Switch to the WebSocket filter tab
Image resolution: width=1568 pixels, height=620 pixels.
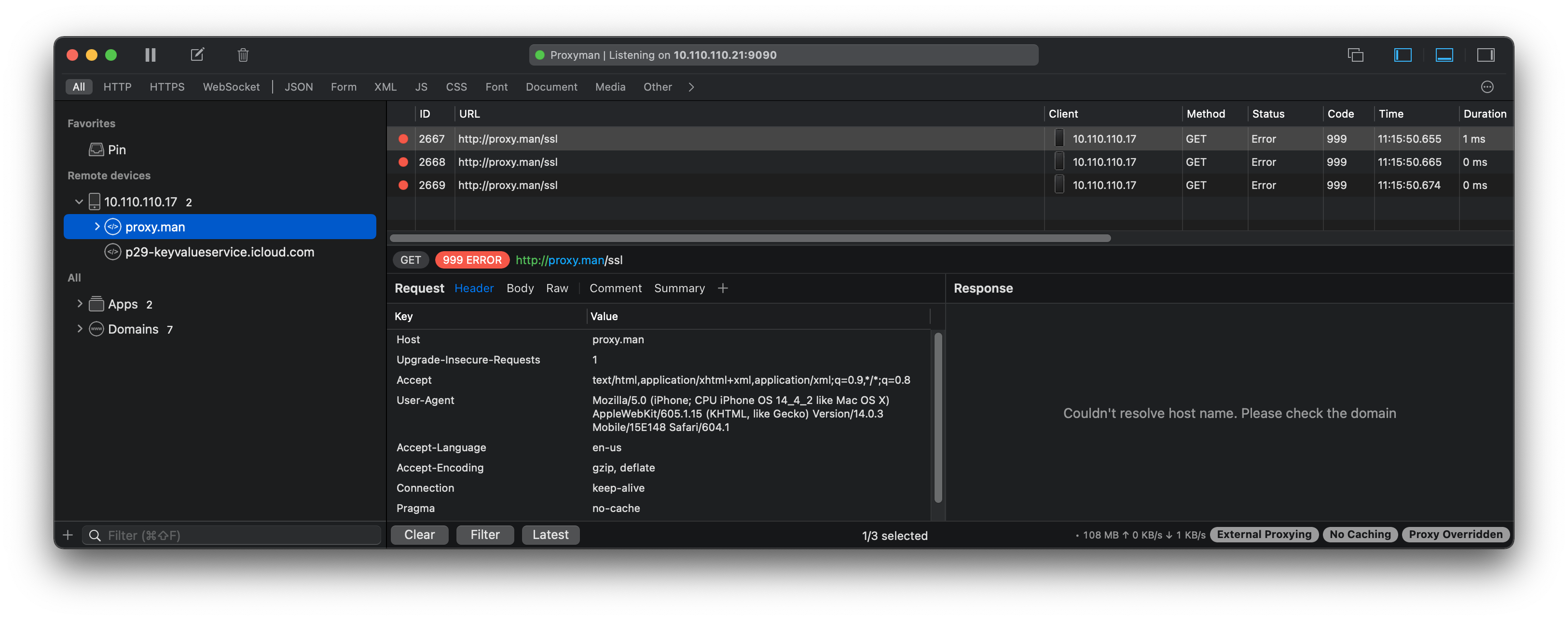pyautogui.click(x=231, y=87)
